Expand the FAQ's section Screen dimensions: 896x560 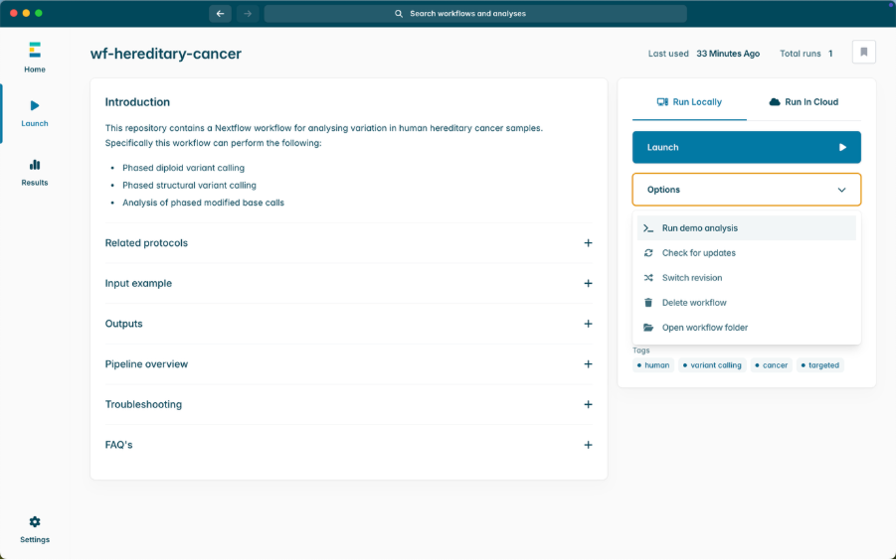[x=349, y=445]
